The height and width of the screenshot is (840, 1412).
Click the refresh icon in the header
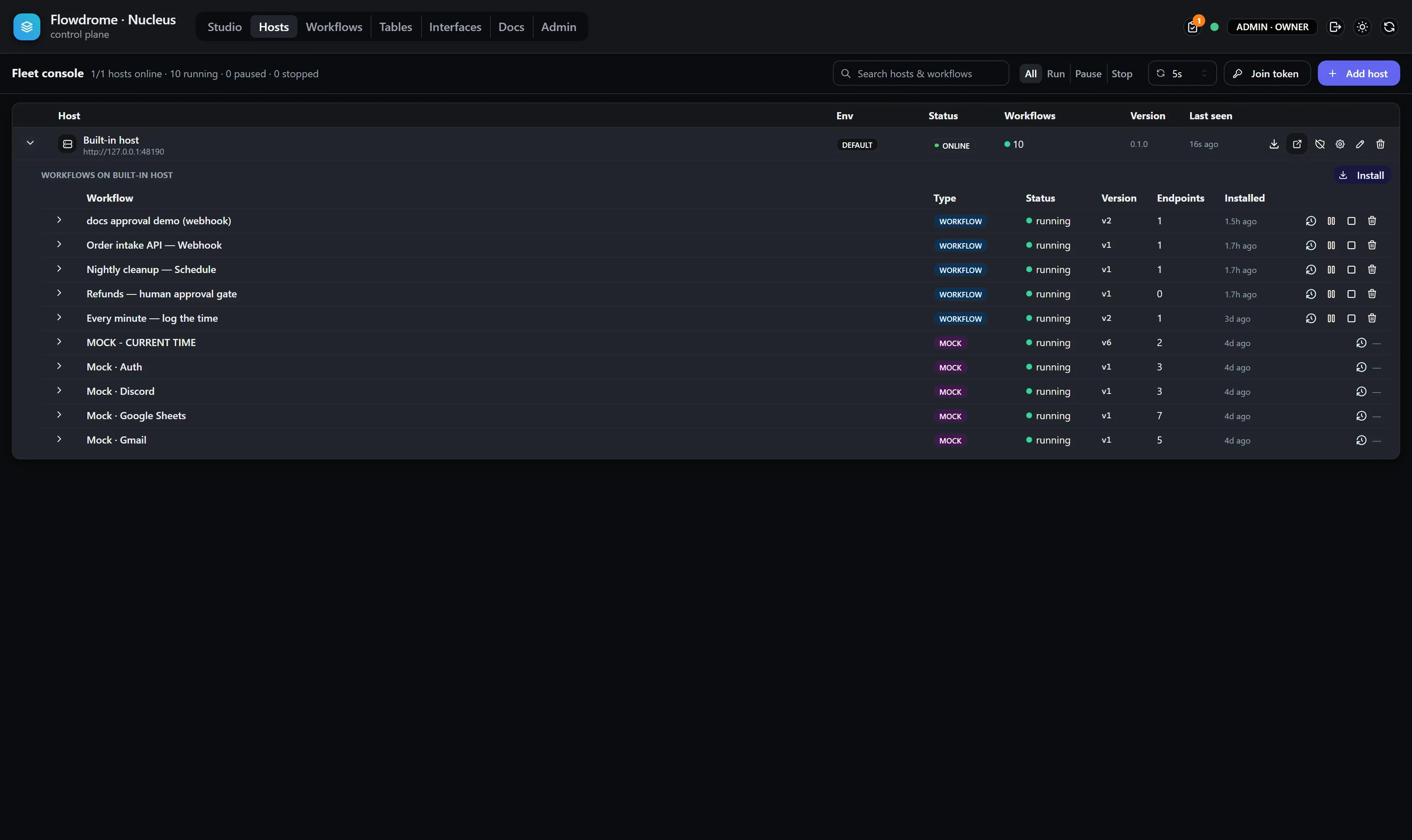coord(1389,27)
